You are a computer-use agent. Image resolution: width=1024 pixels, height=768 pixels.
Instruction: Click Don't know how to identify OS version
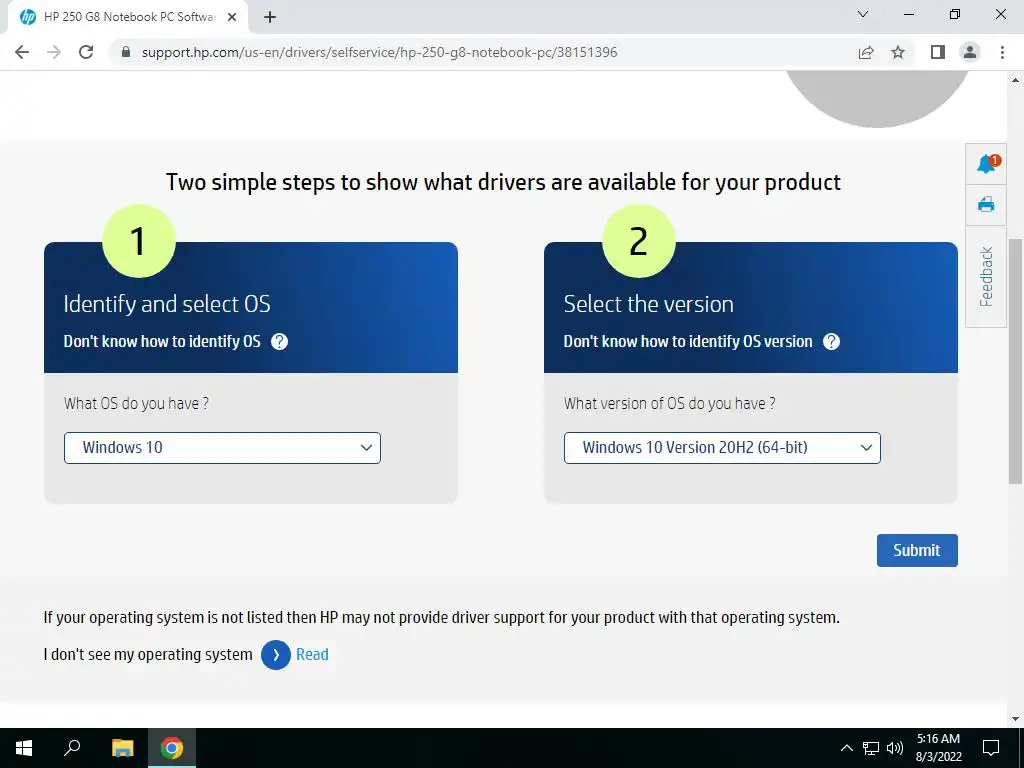[688, 342]
